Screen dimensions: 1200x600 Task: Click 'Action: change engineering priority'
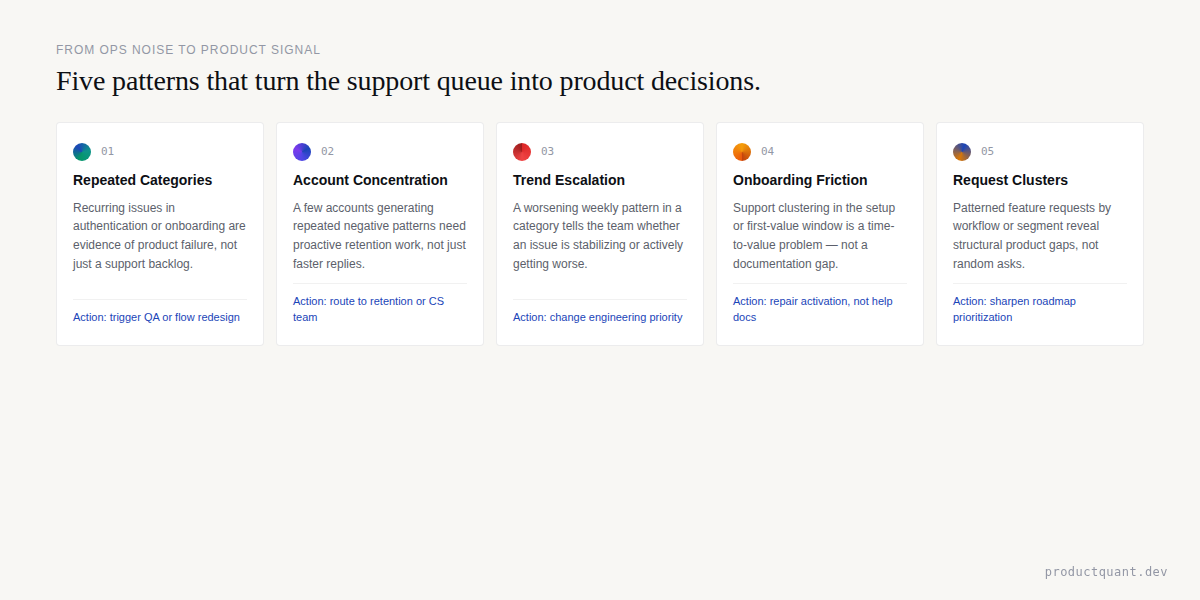click(x=598, y=317)
